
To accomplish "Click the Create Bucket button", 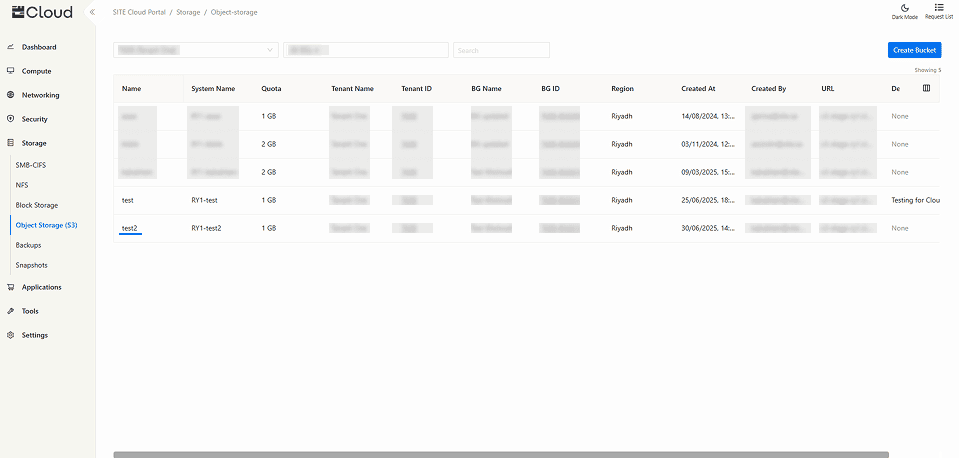I will click(914, 50).
